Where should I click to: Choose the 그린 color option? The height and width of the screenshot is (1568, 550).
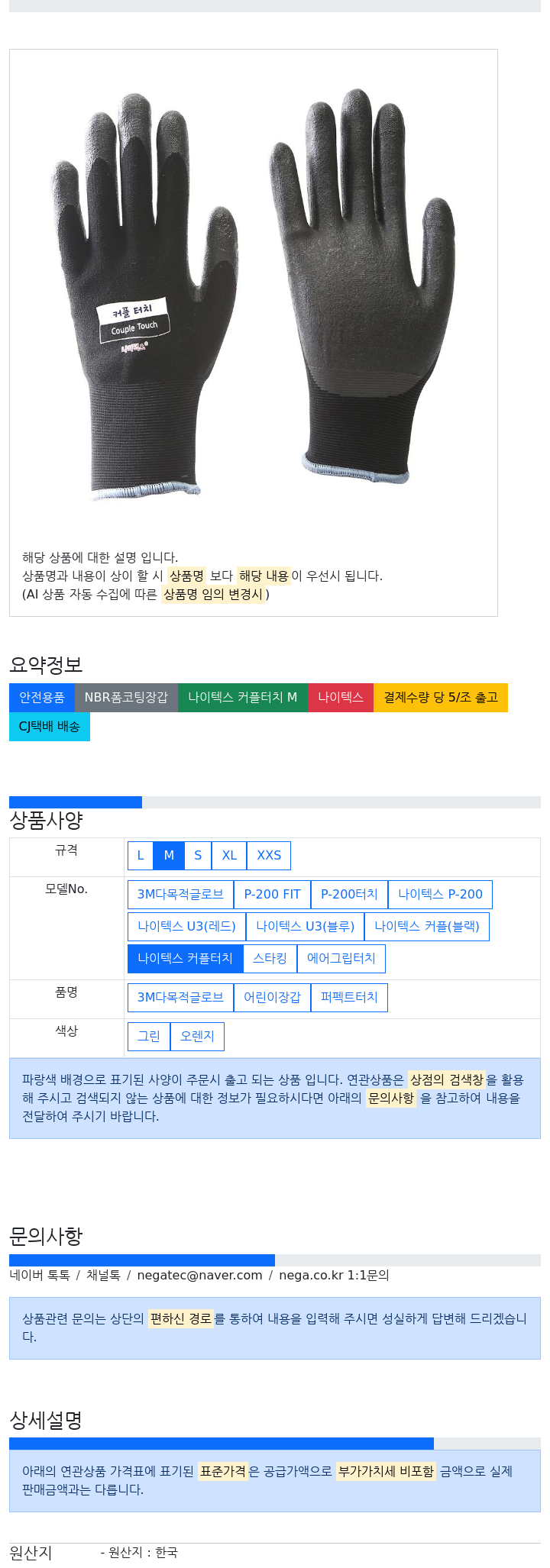point(149,1037)
